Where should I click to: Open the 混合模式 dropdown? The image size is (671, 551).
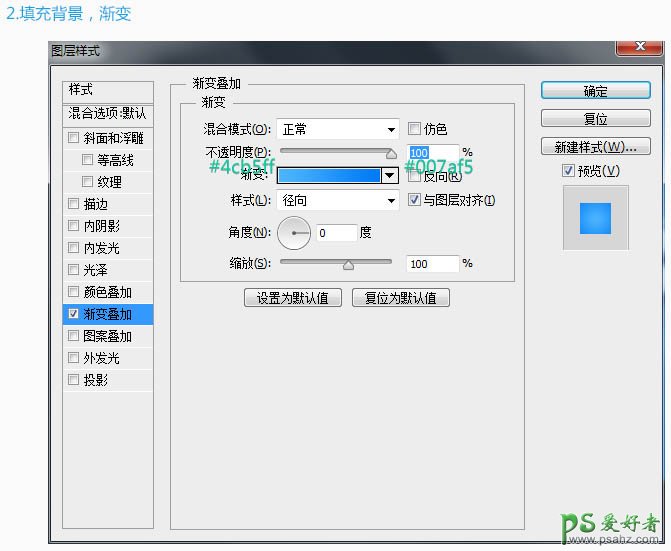pyautogui.click(x=338, y=129)
